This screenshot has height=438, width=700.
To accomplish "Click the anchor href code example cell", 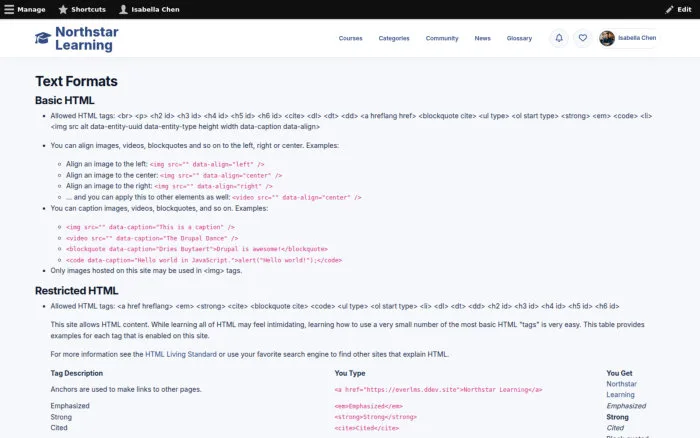I will [438, 390].
